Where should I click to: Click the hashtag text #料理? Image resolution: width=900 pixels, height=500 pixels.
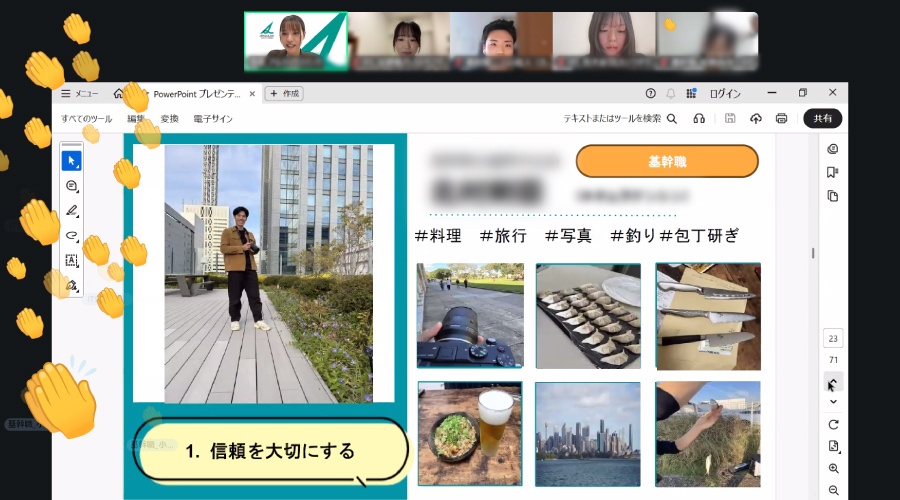(438, 236)
